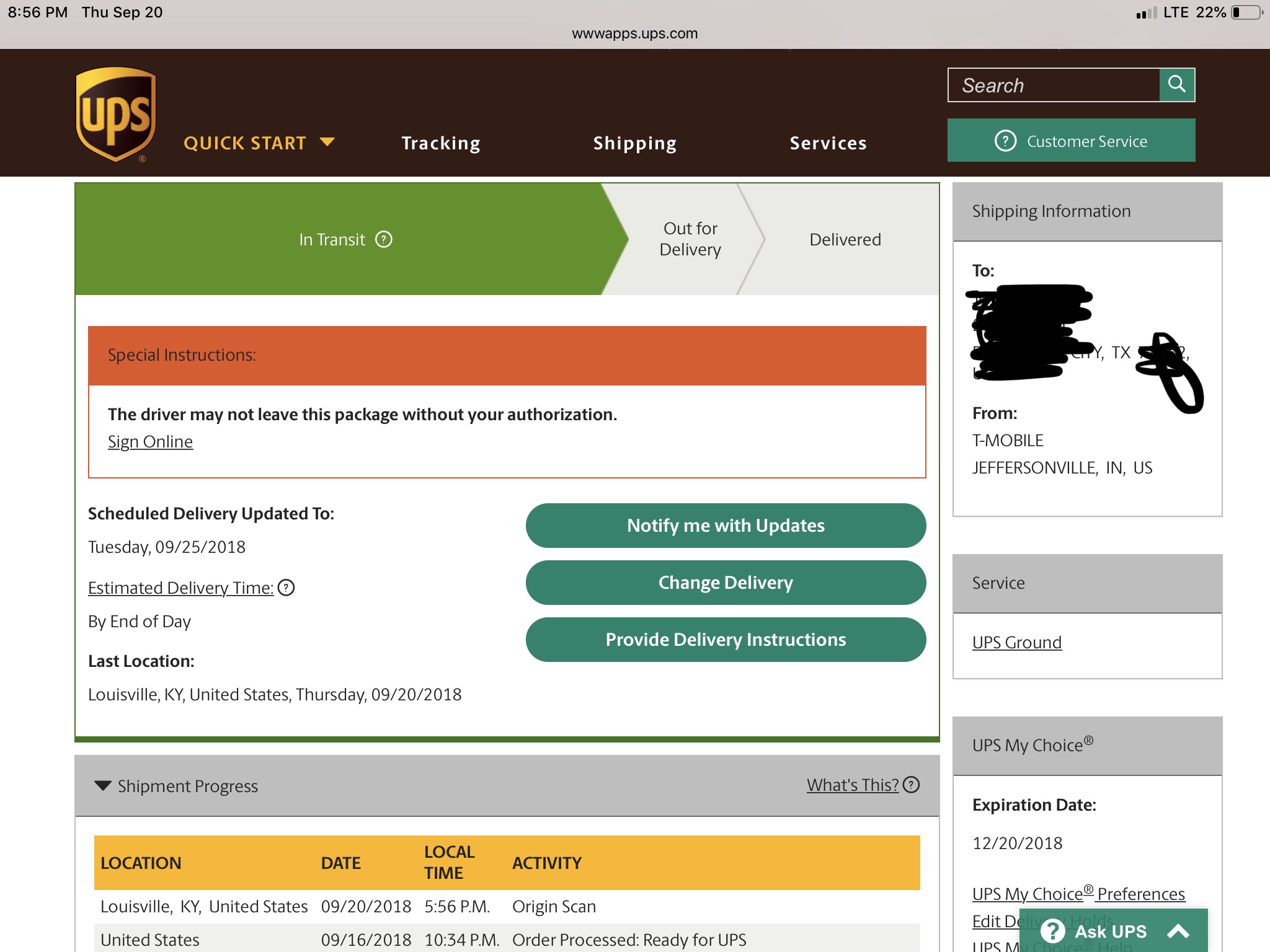Click the 5:56 P.M. time cell

coord(457,906)
